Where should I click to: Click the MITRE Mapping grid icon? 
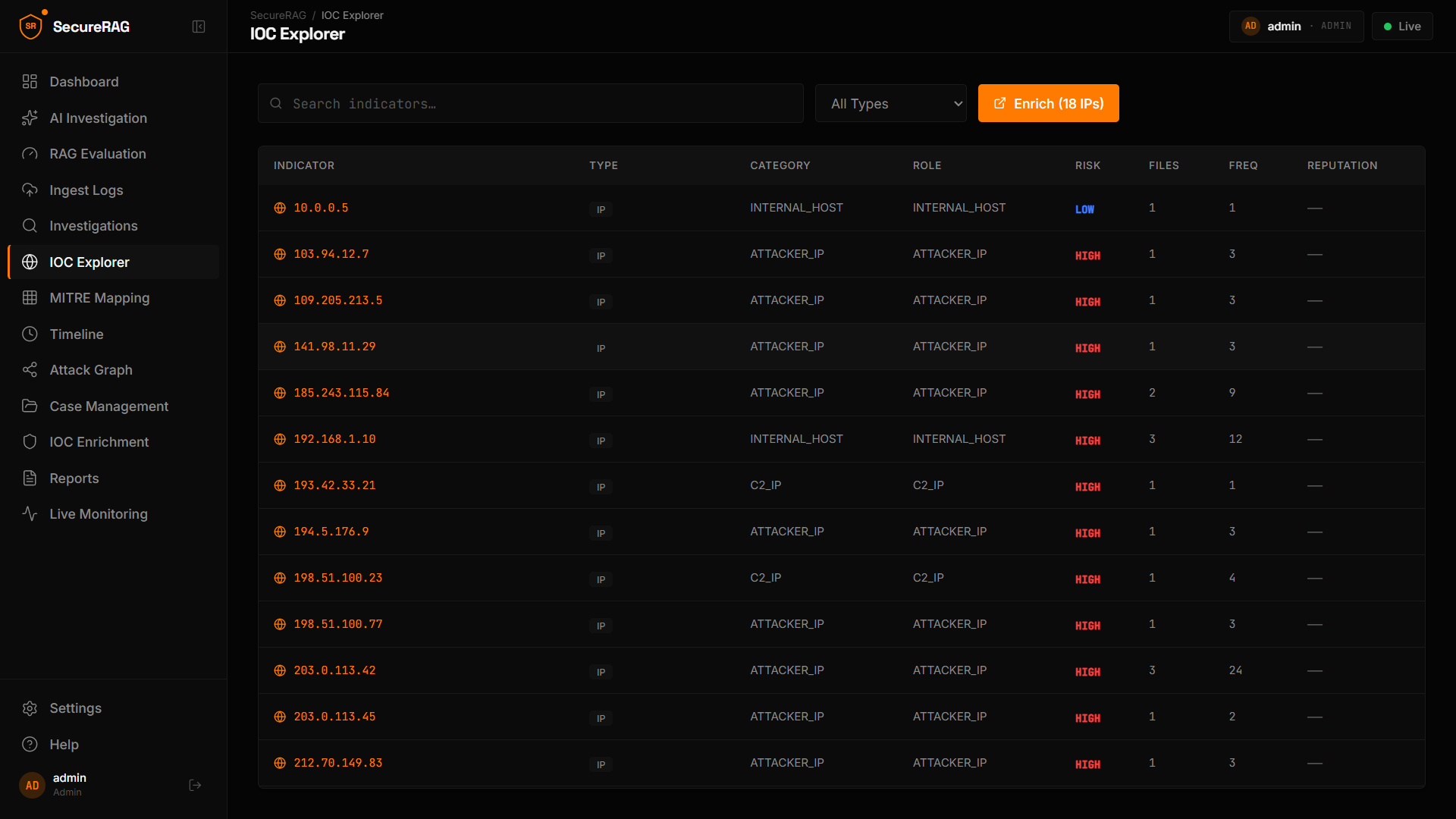(x=30, y=298)
